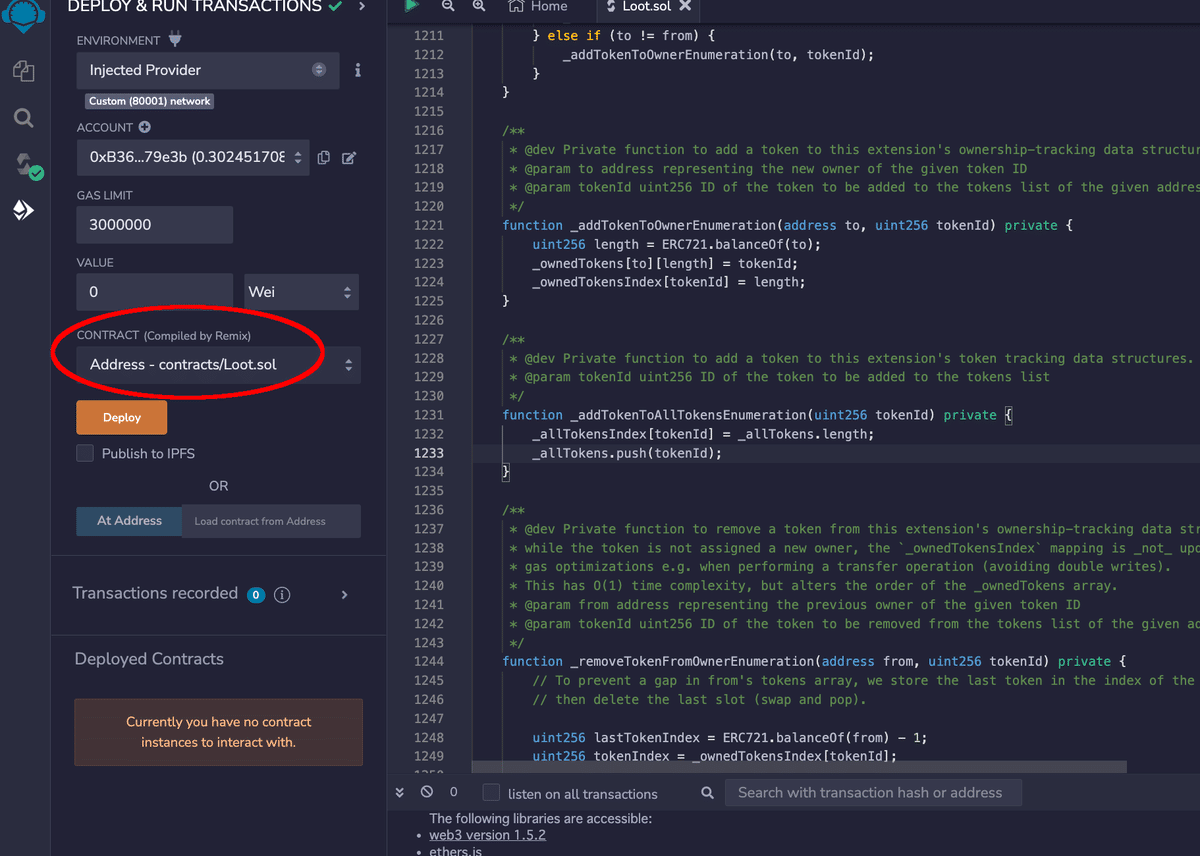Image resolution: width=1200 pixels, height=856 pixels.
Task: Click the green Run script play icon
Action: [411, 6]
